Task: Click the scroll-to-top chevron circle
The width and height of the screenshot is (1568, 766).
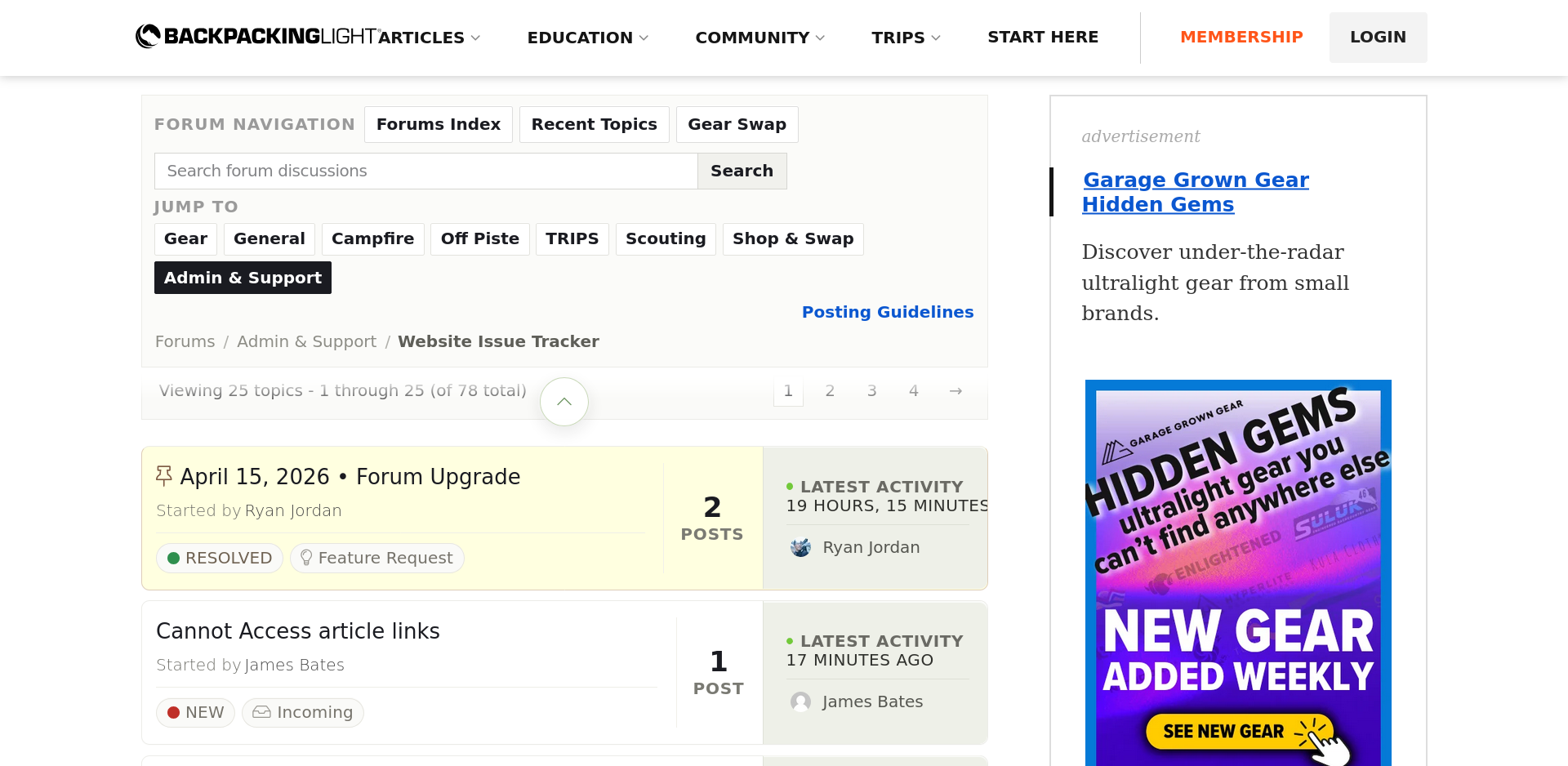Action: pos(564,402)
